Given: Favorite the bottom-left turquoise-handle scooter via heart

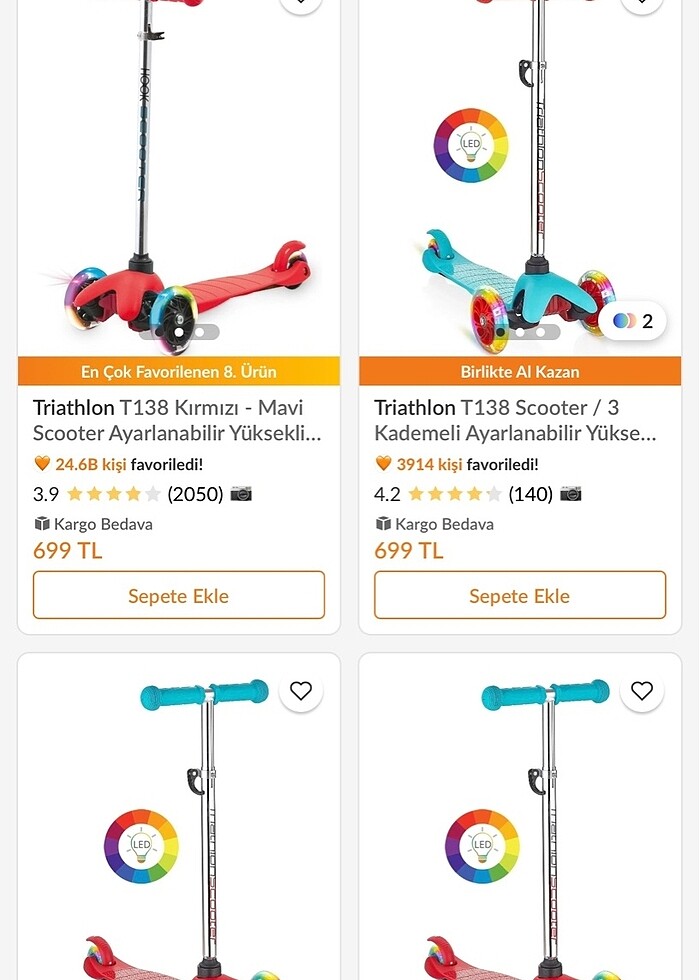Looking at the screenshot, I should point(301,690).
